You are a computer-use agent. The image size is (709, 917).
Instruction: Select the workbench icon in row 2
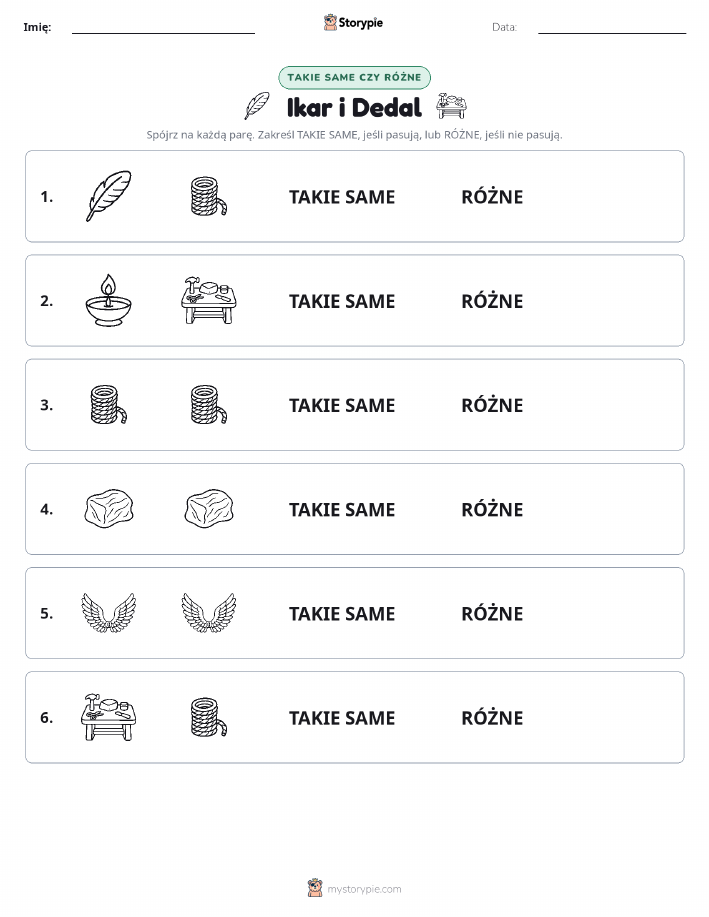(x=209, y=301)
